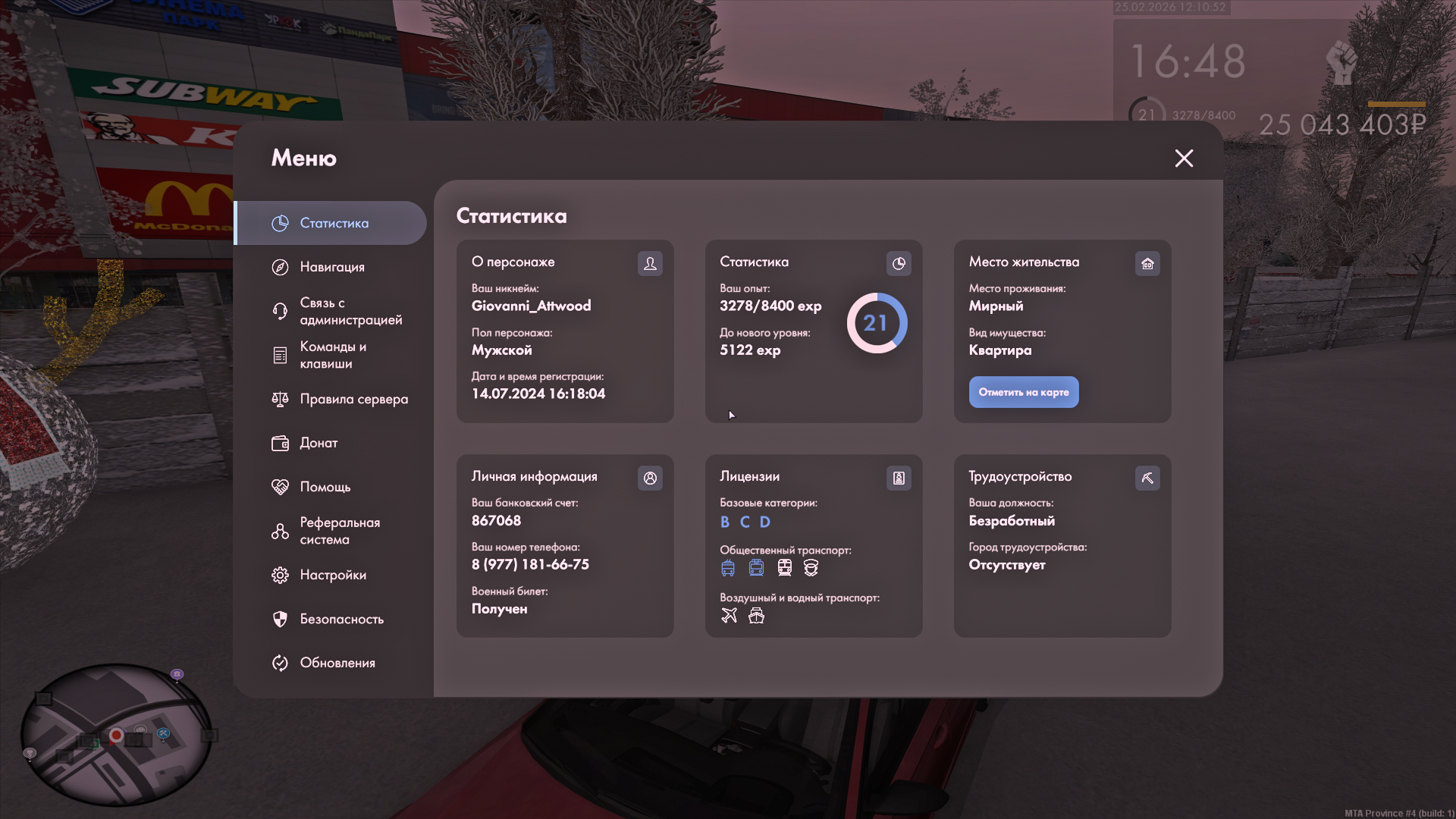The width and height of the screenshot is (1456, 819).
Task: Open the Навигация menu section
Action: [x=331, y=267]
